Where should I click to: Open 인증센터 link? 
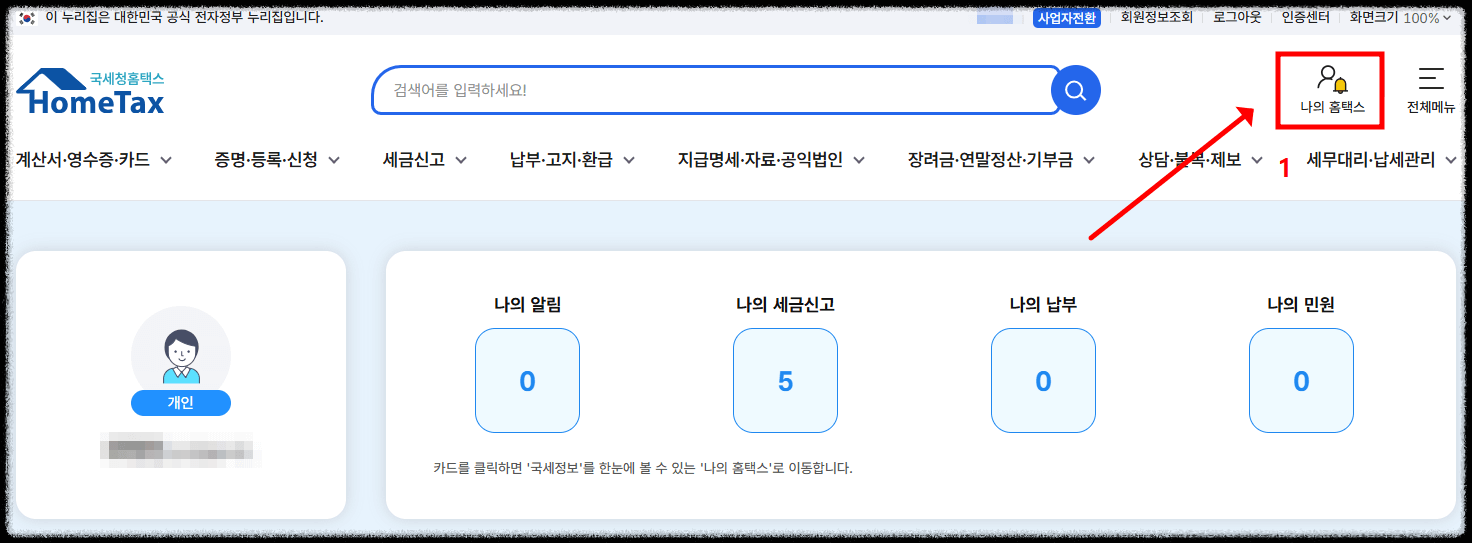pos(1305,18)
